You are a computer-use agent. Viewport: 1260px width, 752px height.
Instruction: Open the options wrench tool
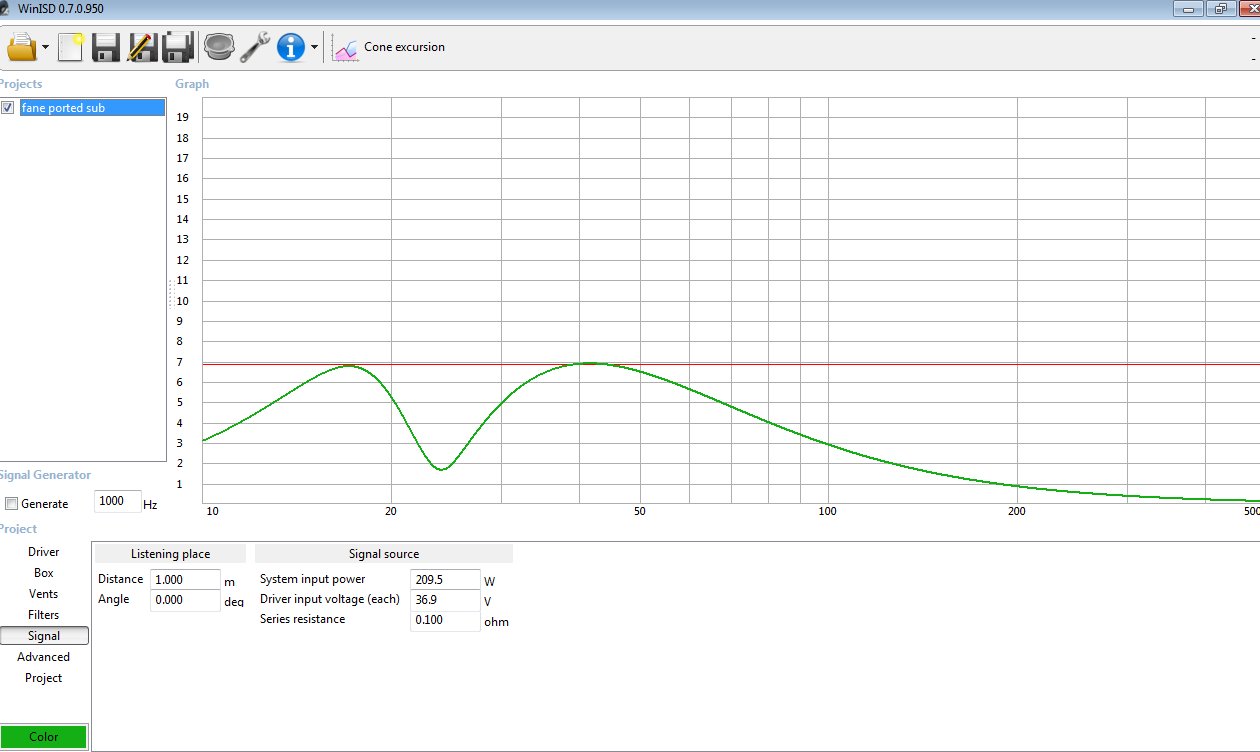click(x=255, y=47)
